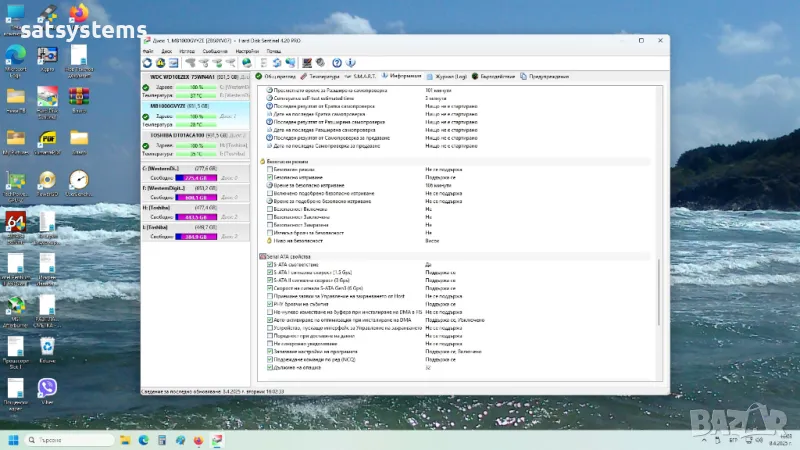The width and height of the screenshot is (800, 450).
Task: Open the Настройки menu
Action: pyautogui.click(x=247, y=50)
